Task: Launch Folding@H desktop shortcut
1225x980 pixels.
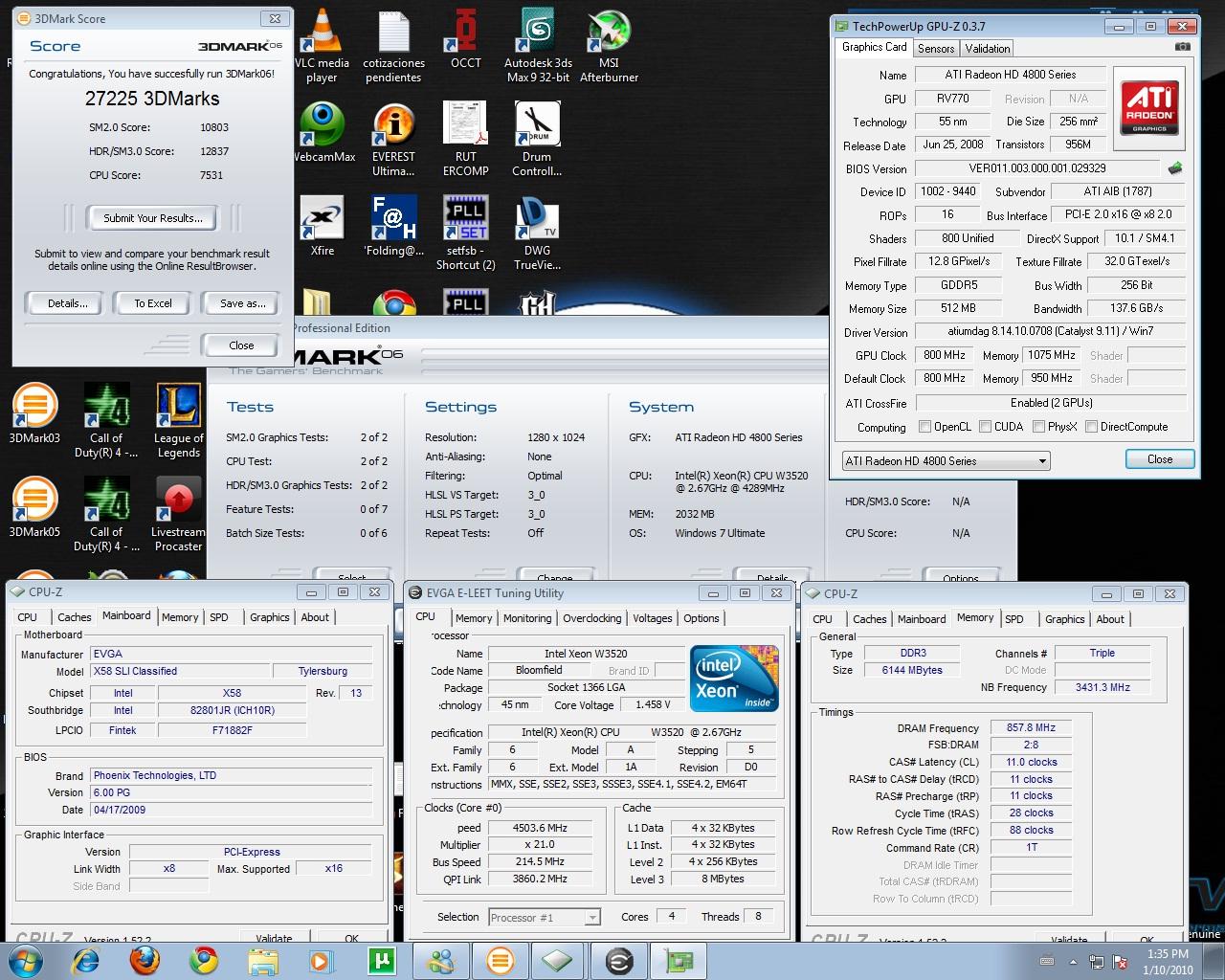Action: point(393,225)
